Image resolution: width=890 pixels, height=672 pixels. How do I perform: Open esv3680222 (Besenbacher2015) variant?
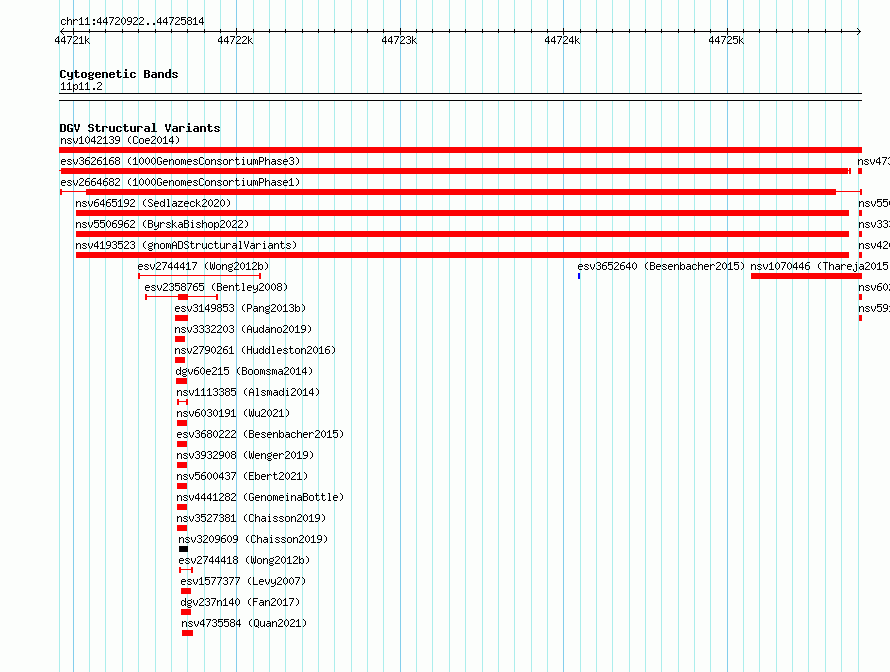(260, 434)
